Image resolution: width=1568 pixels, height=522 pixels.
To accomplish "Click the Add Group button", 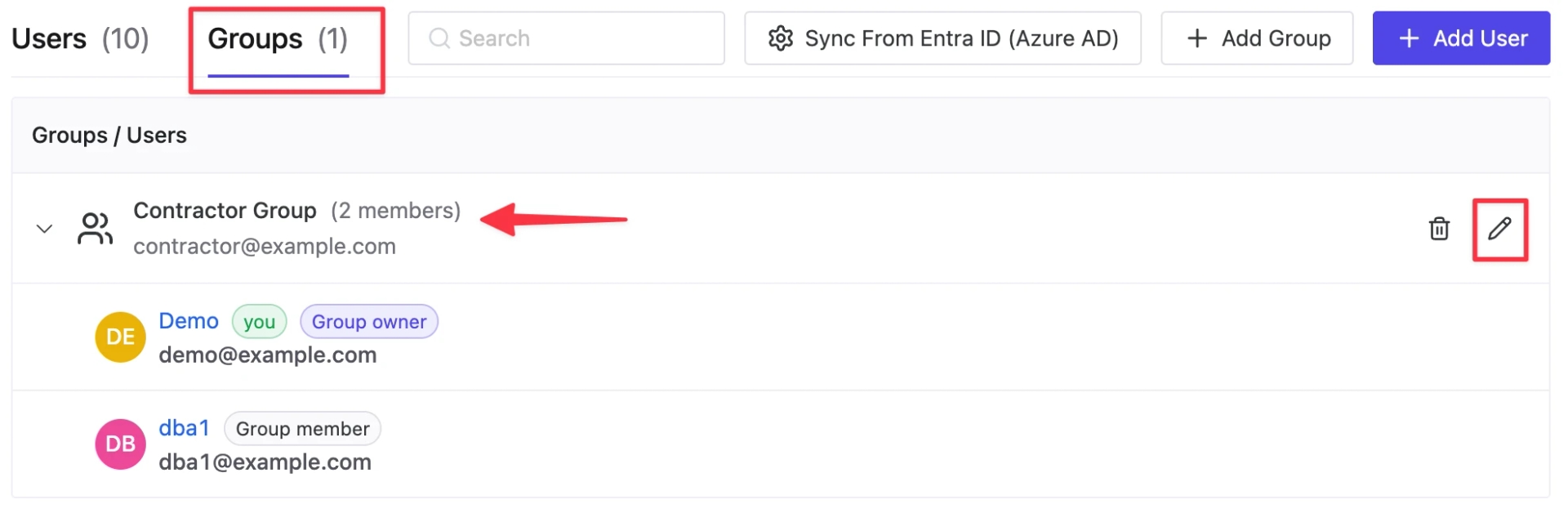I will (x=1257, y=38).
